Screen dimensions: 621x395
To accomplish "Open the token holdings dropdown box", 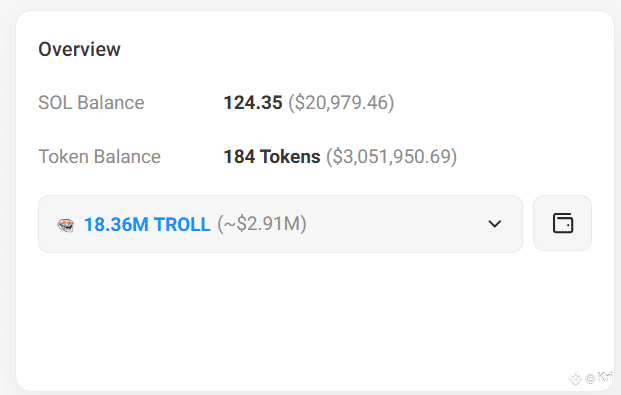I will 280,224.
